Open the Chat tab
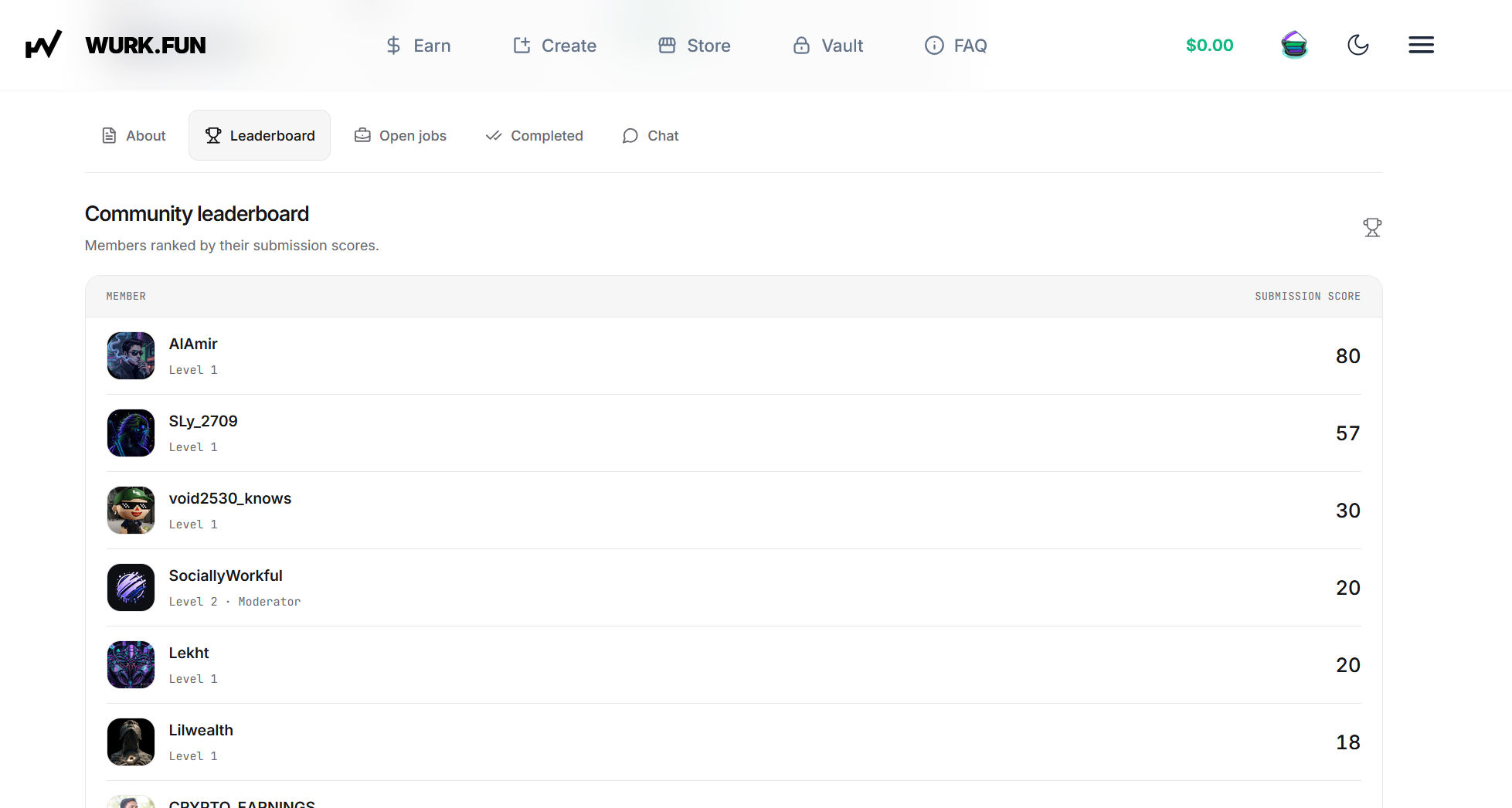Image resolution: width=1512 pixels, height=808 pixels. click(651, 136)
